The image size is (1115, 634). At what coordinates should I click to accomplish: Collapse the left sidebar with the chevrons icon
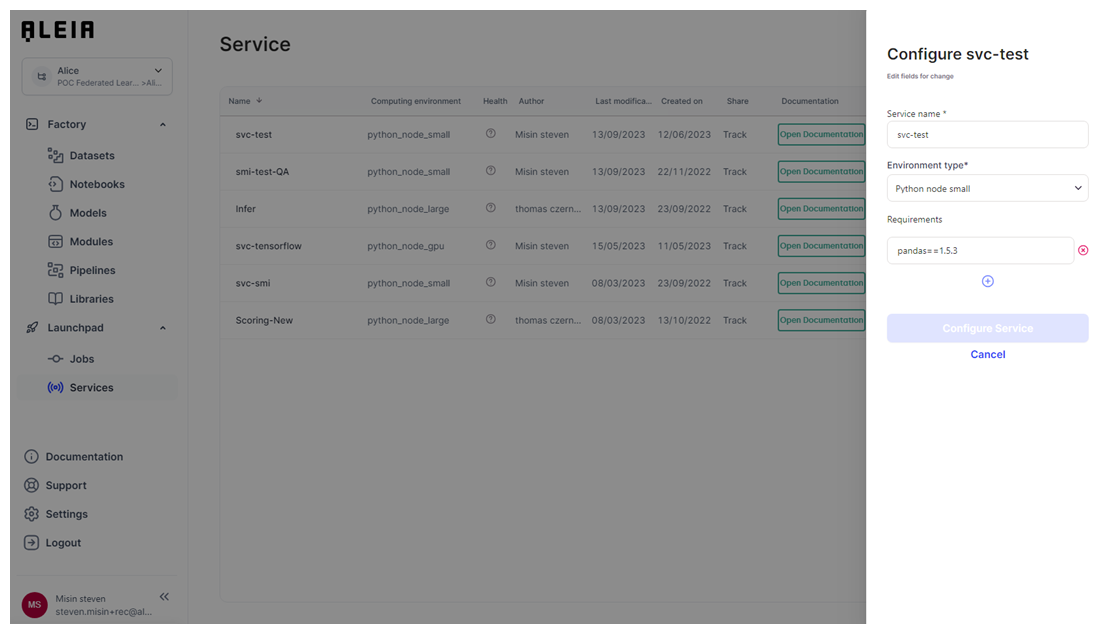click(x=164, y=595)
